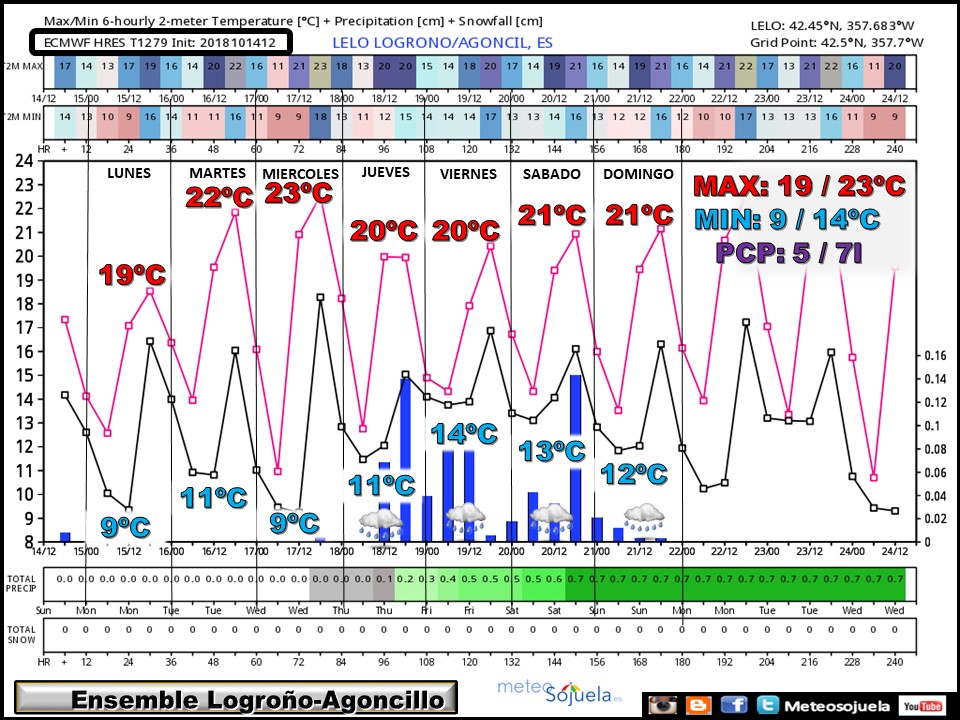Select the red 22ºC Tuesday maximum label
The width and height of the screenshot is (960, 720).
(219, 197)
